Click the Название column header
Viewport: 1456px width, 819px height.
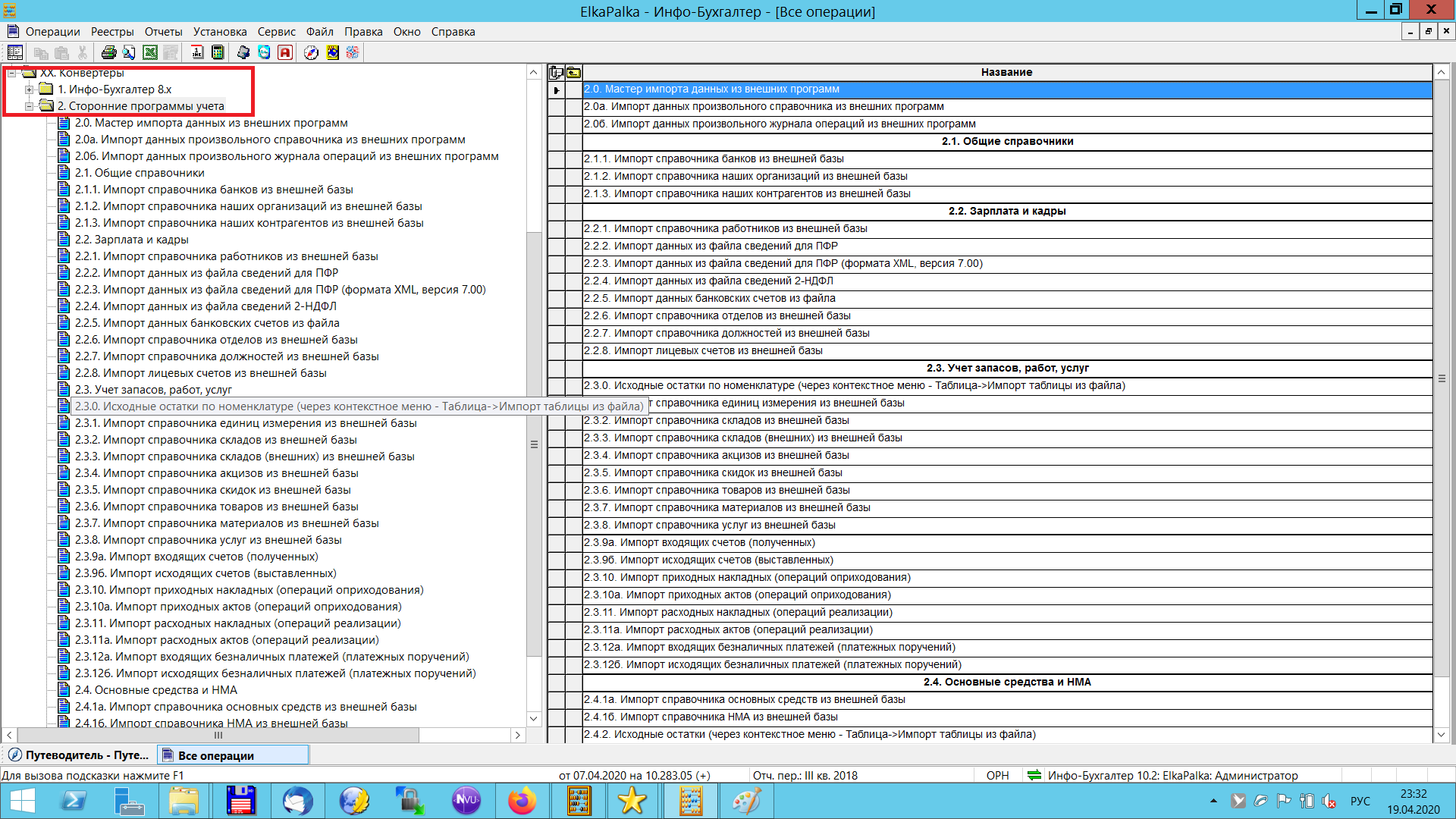(1007, 73)
